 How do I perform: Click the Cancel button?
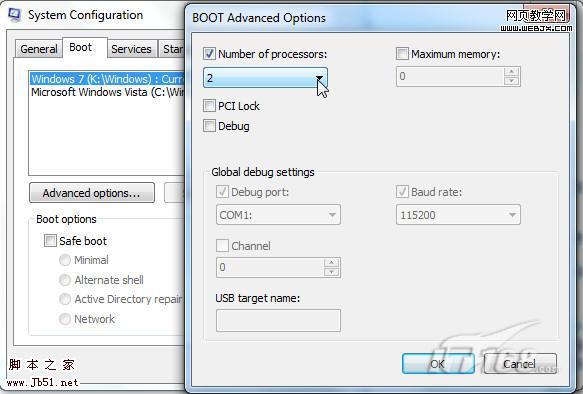click(x=520, y=364)
